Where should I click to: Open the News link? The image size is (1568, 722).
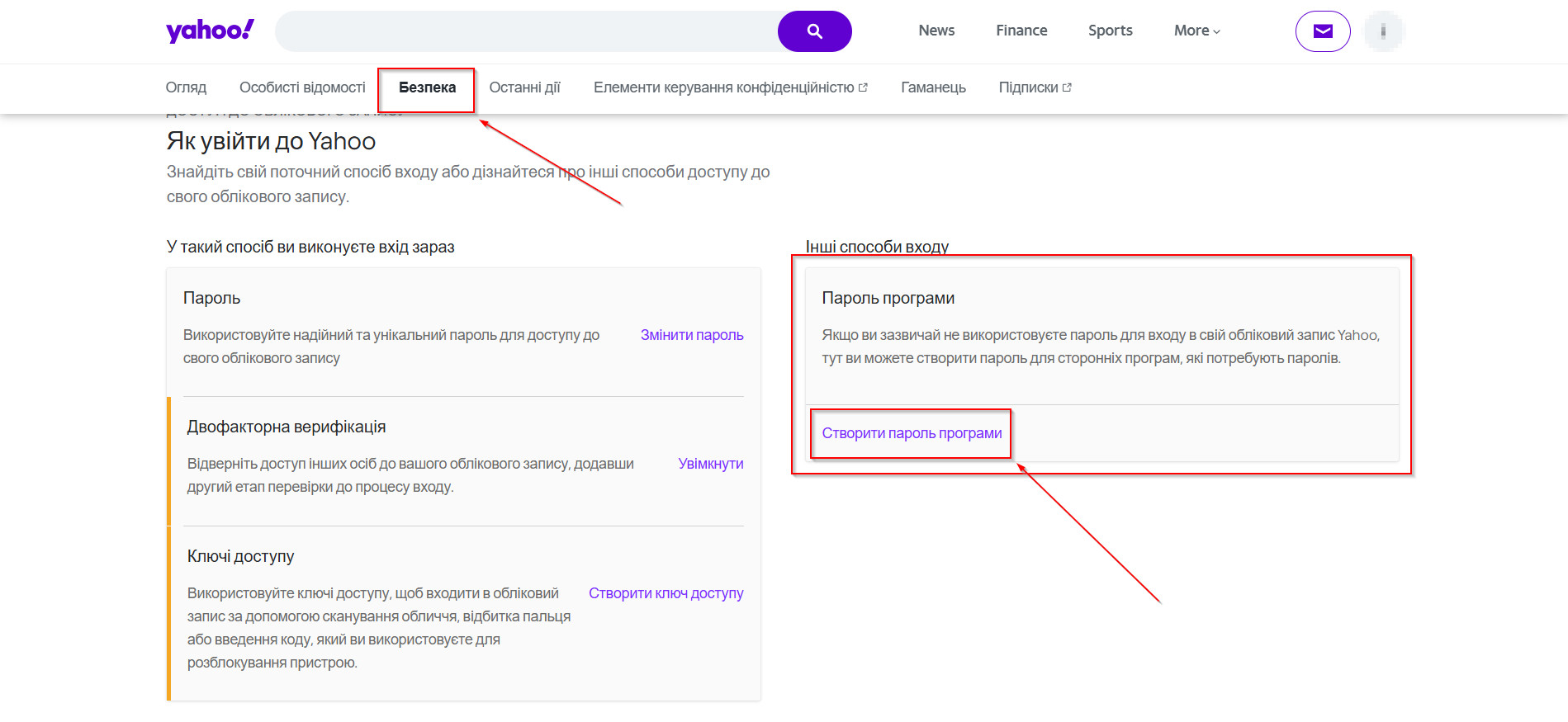(x=936, y=31)
